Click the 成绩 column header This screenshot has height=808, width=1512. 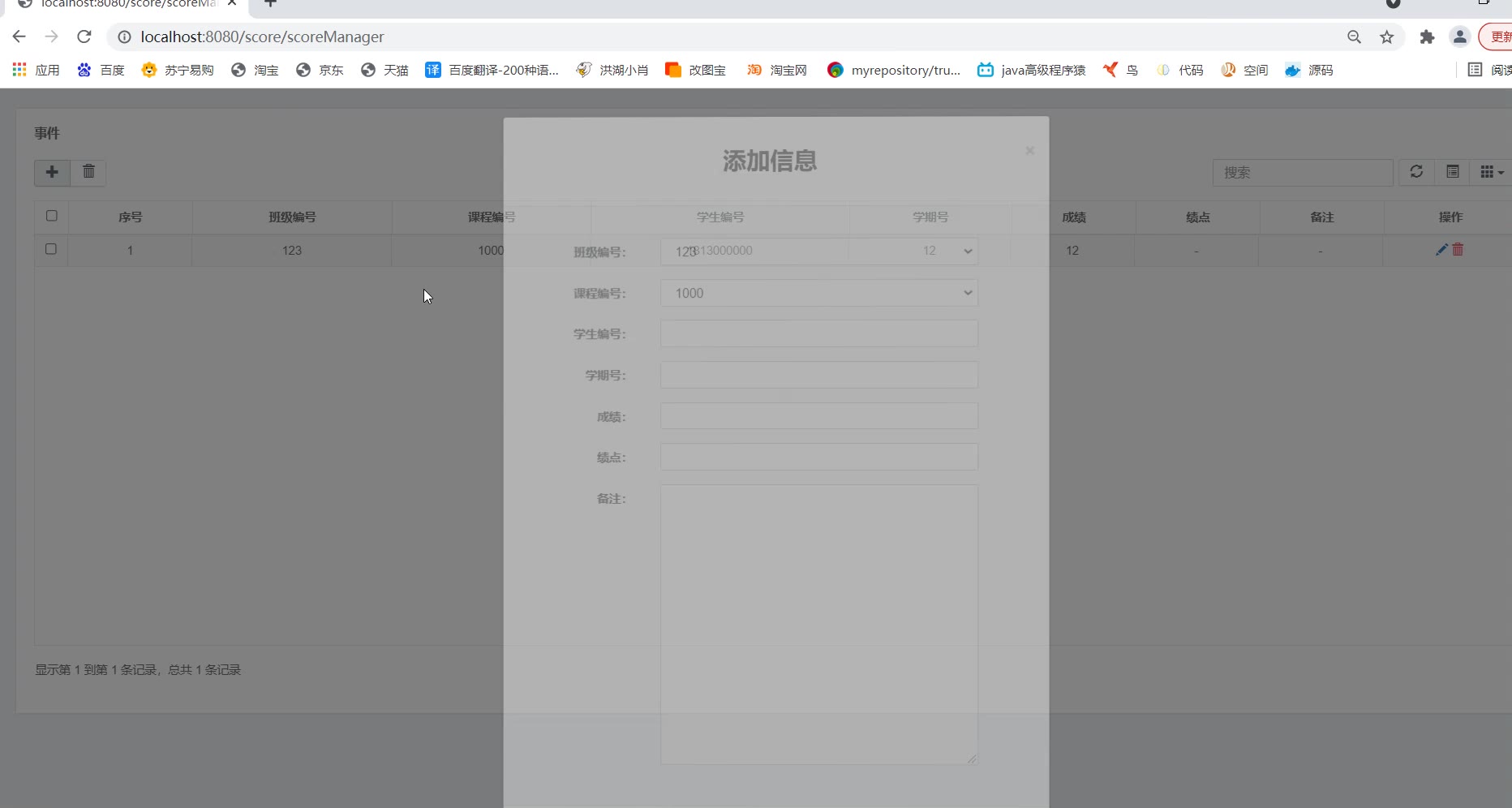1074,217
